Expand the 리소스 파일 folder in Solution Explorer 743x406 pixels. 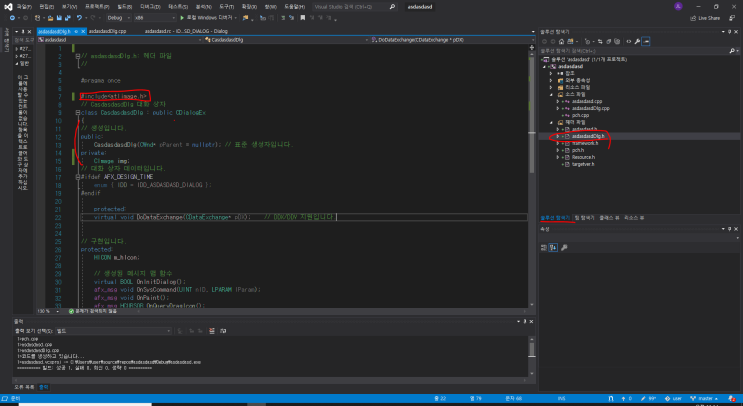point(551,88)
